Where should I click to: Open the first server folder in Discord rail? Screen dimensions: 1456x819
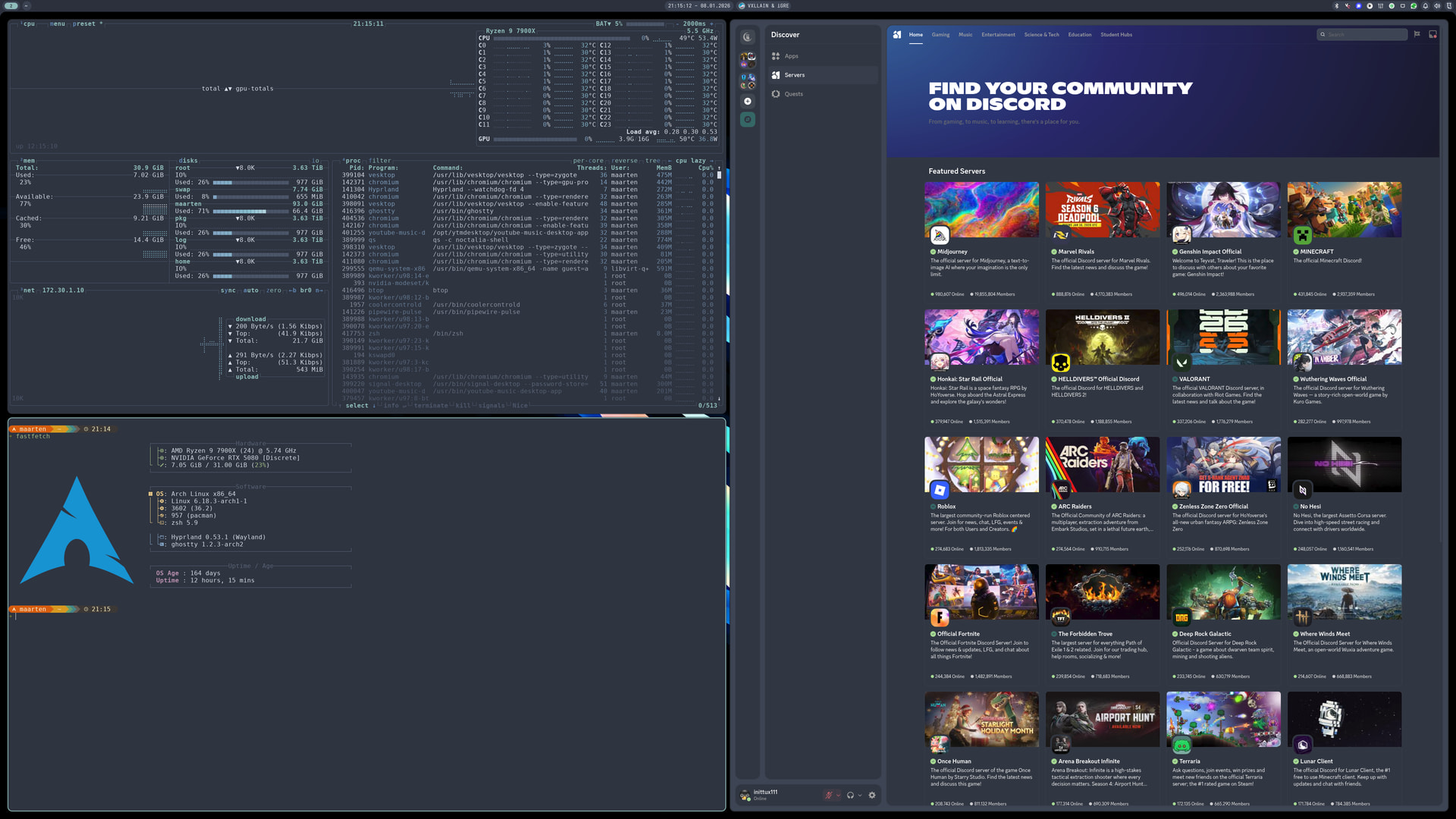click(x=748, y=59)
